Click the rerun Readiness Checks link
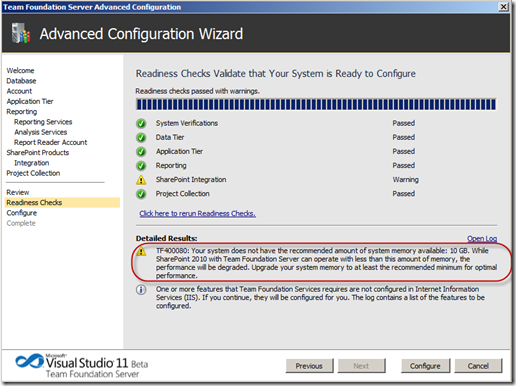The height and width of the screenshot is (386, 516). [198, 214]
